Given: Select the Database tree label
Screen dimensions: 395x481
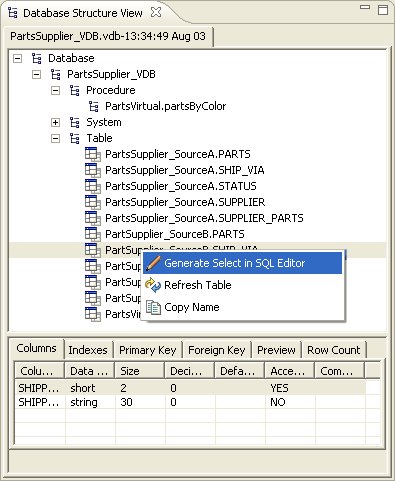Looking at the screenshot, I should coord(71,58).
